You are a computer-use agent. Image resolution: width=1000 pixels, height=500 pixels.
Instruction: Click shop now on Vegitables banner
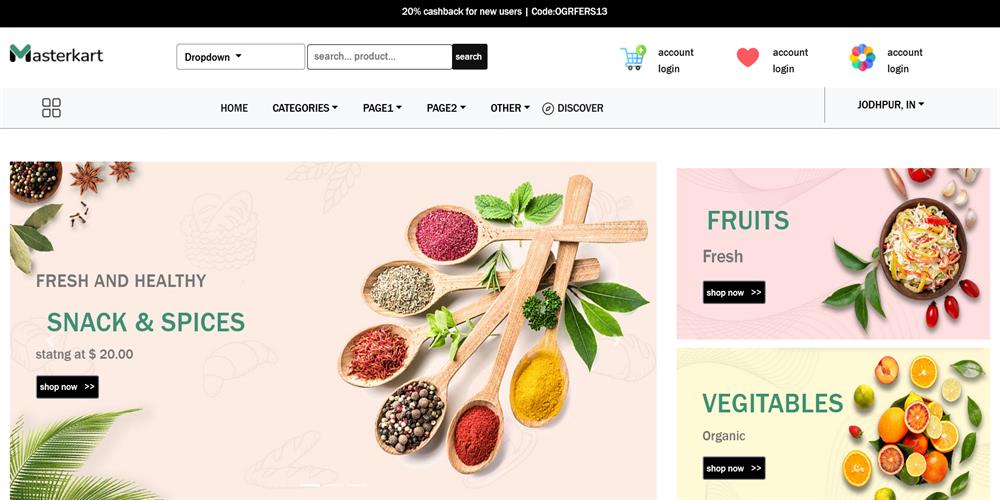tap(734, 468)
